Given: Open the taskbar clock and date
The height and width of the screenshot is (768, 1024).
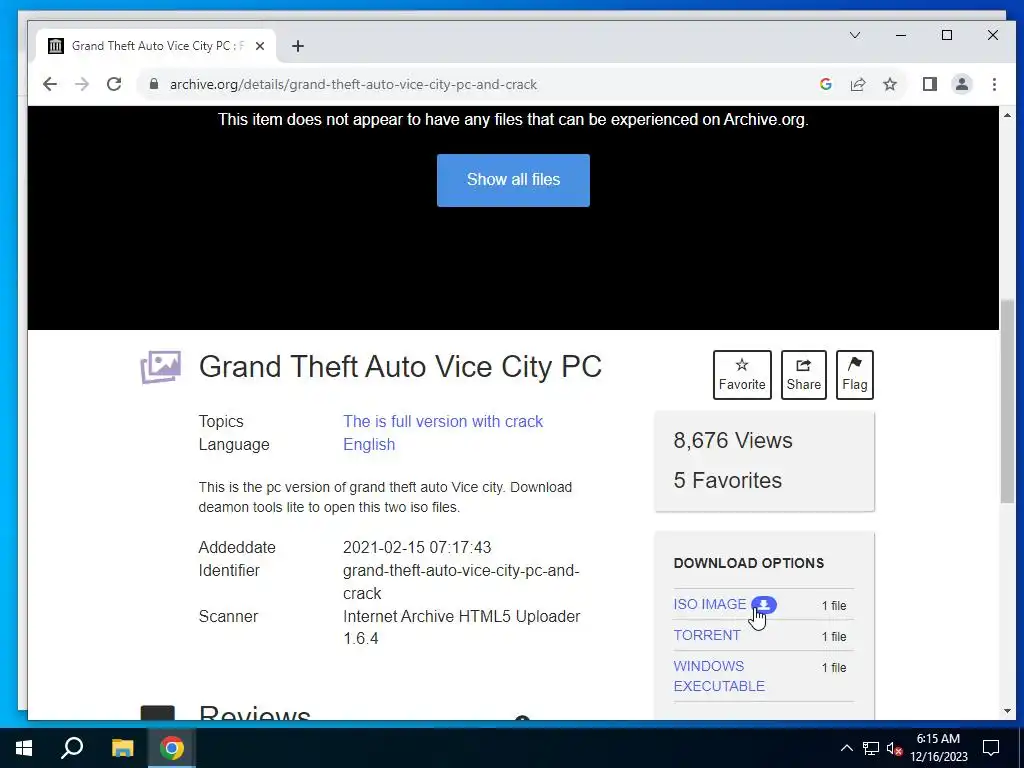Looking at the screenshot, I should point(938,748).
